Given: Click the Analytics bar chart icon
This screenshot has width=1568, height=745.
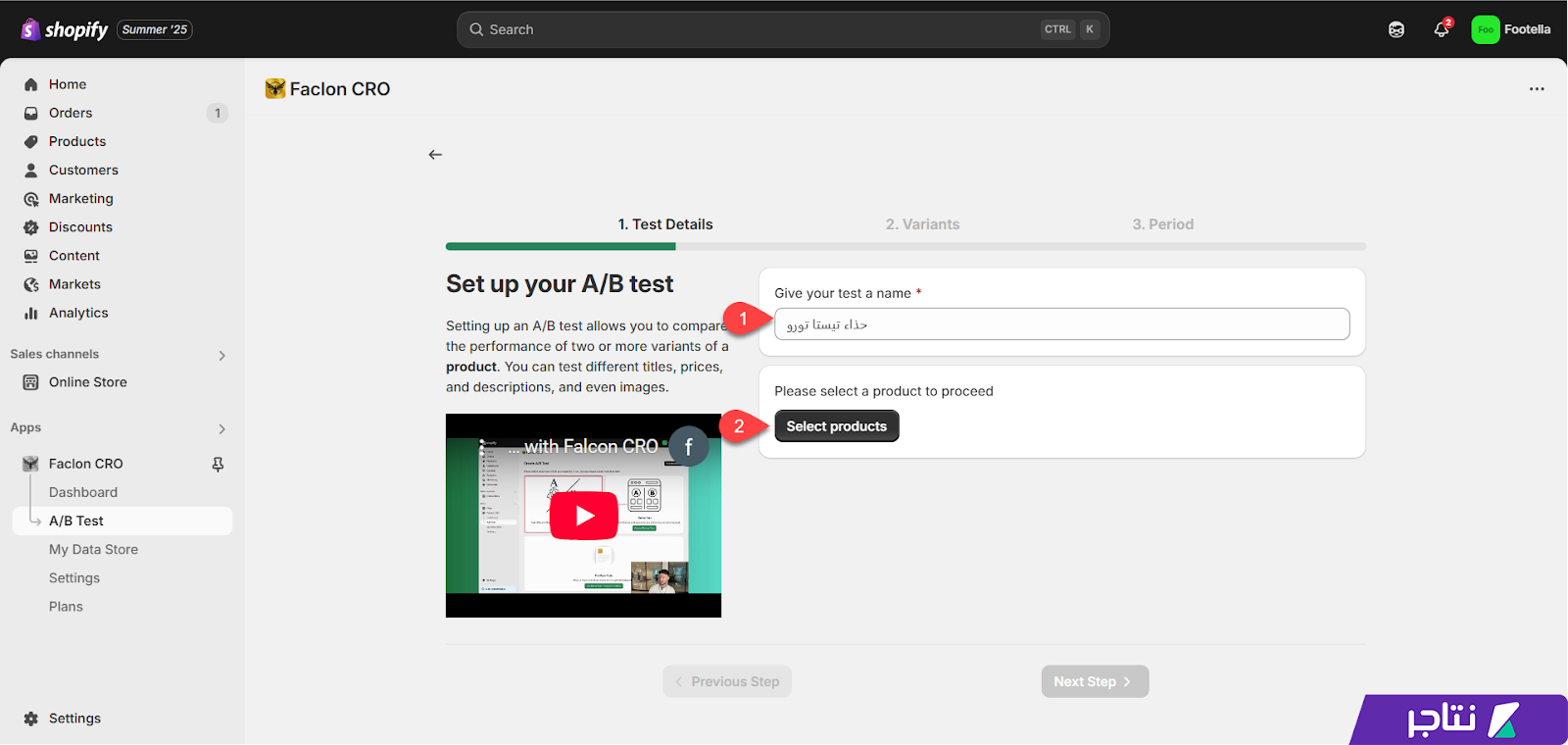Looking at the screenshot, I should click(x=31, y=313).
